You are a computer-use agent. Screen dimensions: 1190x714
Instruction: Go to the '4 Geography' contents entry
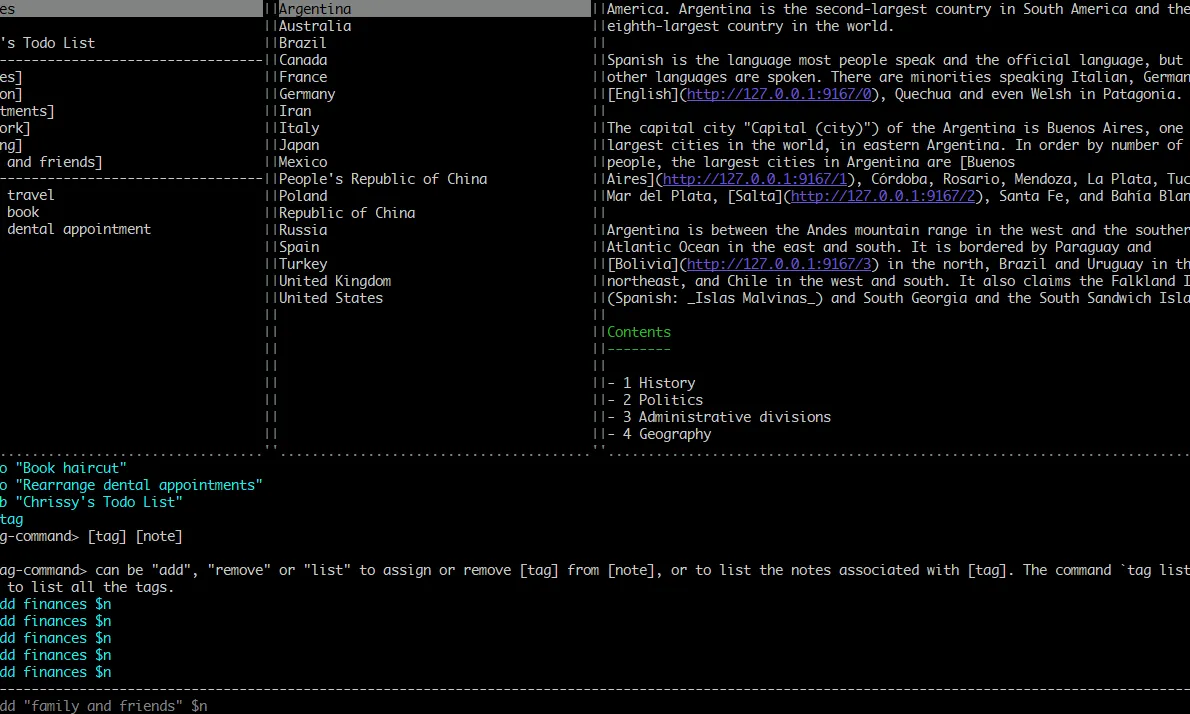pyautogui.click(x=659, y=434)
